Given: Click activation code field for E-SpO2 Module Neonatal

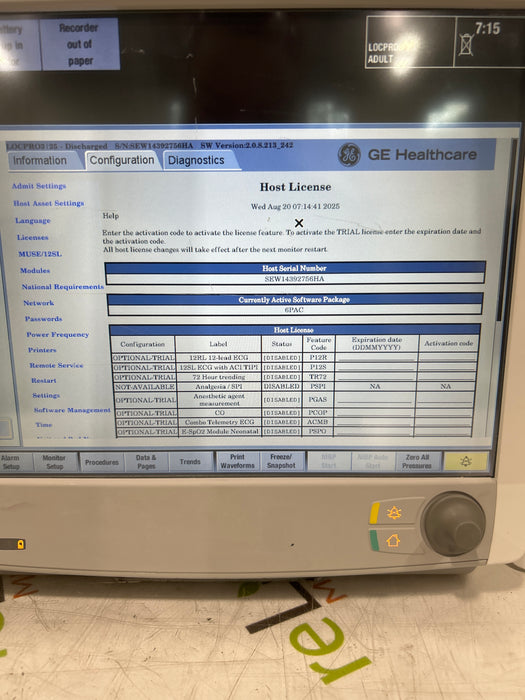Looking at the screenshot, I should pyautogui.click(x=443, y=432).
